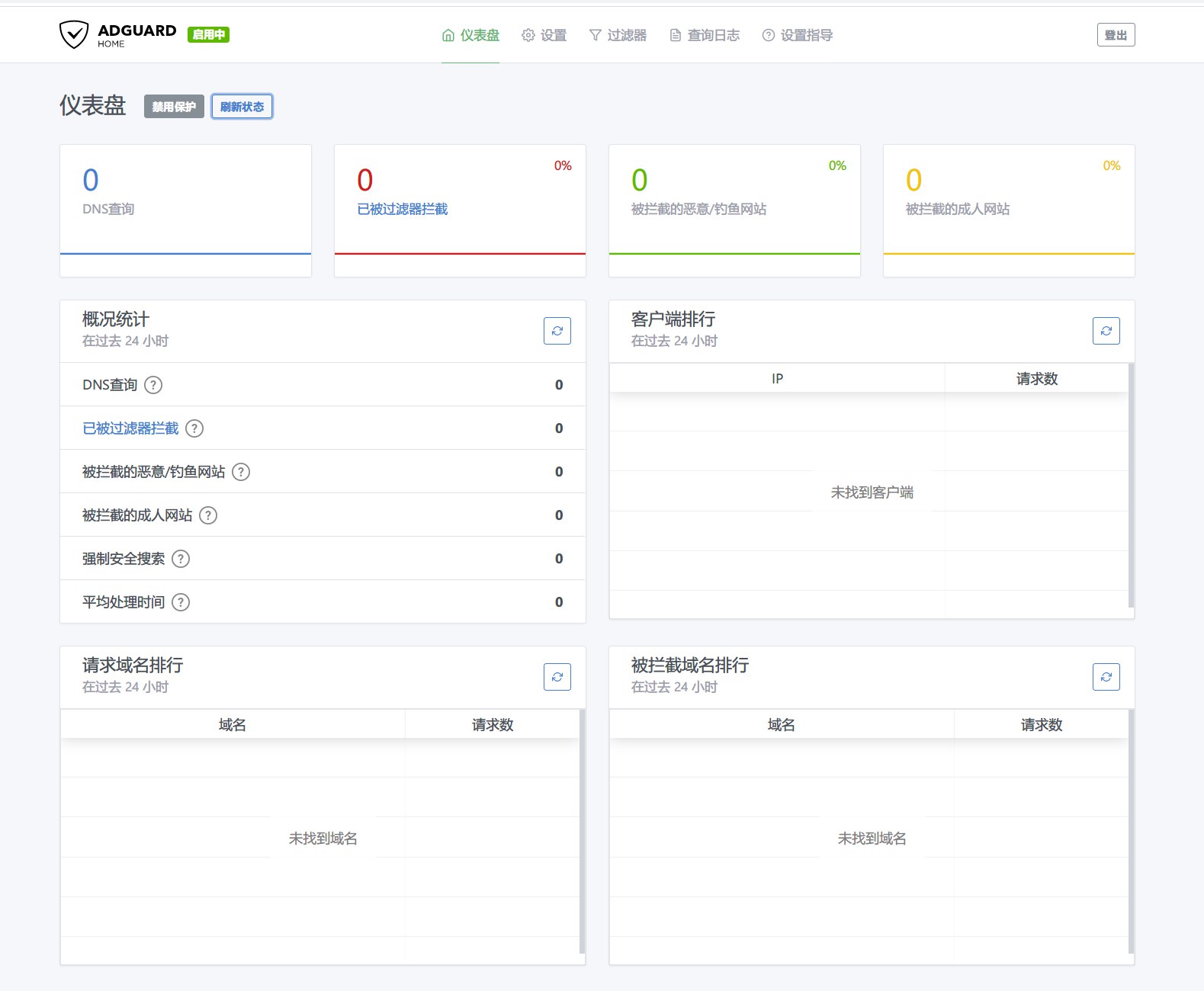1204x991 pixels.
Task: Open the 查询日志 query log page
Action: (x=705, y=35)
